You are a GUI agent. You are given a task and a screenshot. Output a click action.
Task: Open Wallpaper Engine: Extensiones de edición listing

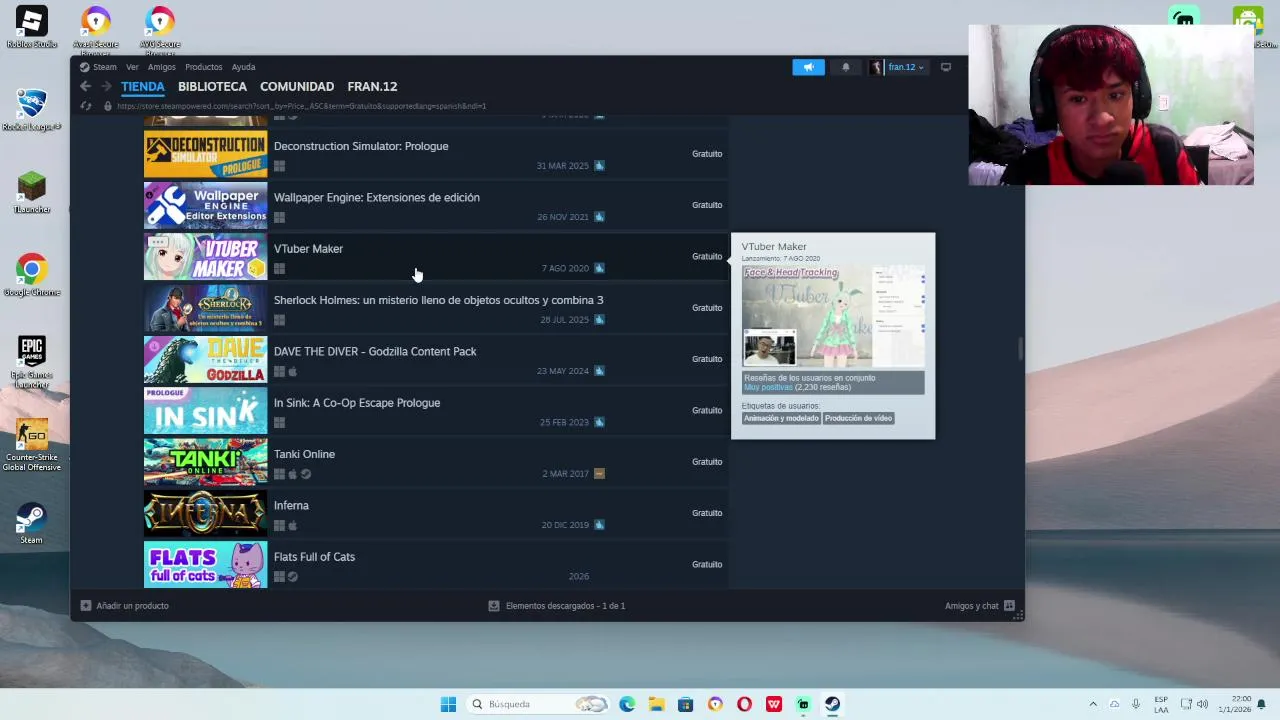click(436, 205)
